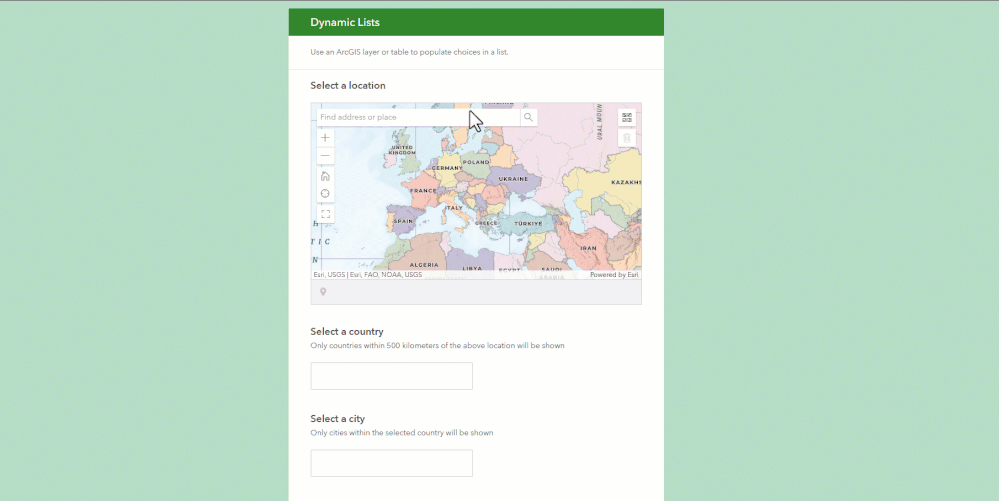Open the Select a country list
The height and width of the screenshot is (501, 999).
pos(392,376)
